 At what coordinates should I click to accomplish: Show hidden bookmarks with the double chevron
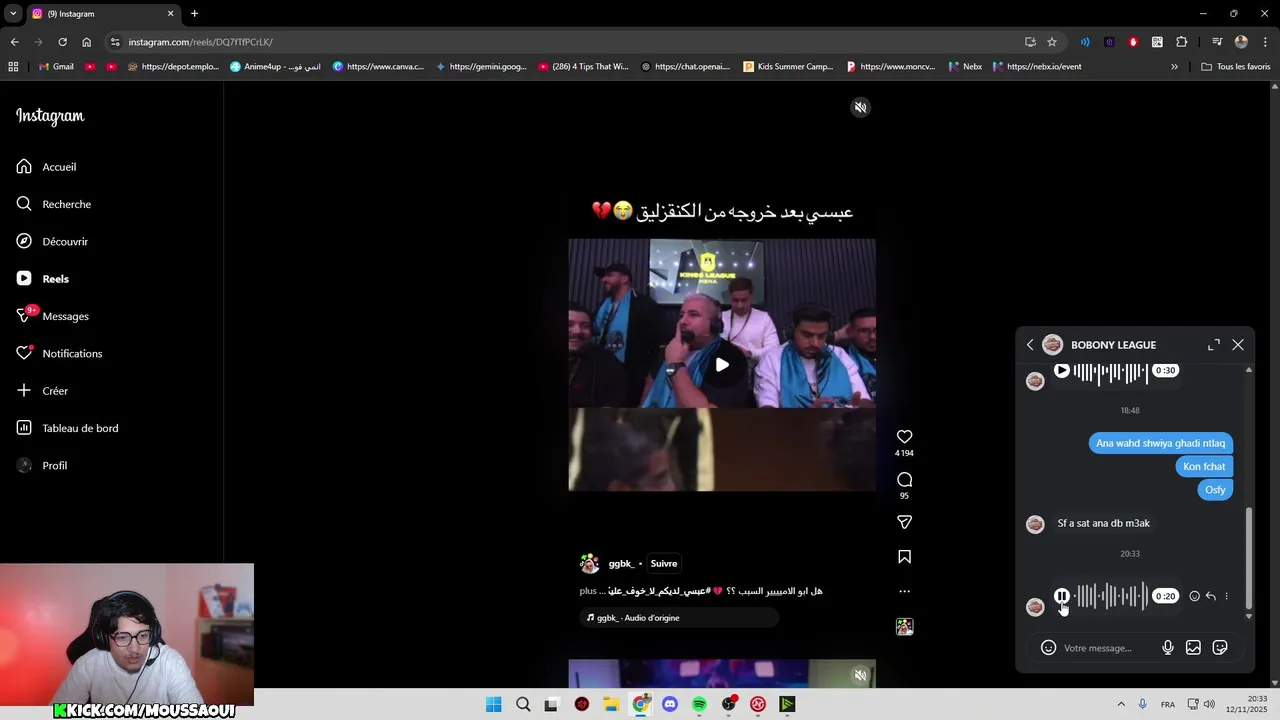[1174, 67]
